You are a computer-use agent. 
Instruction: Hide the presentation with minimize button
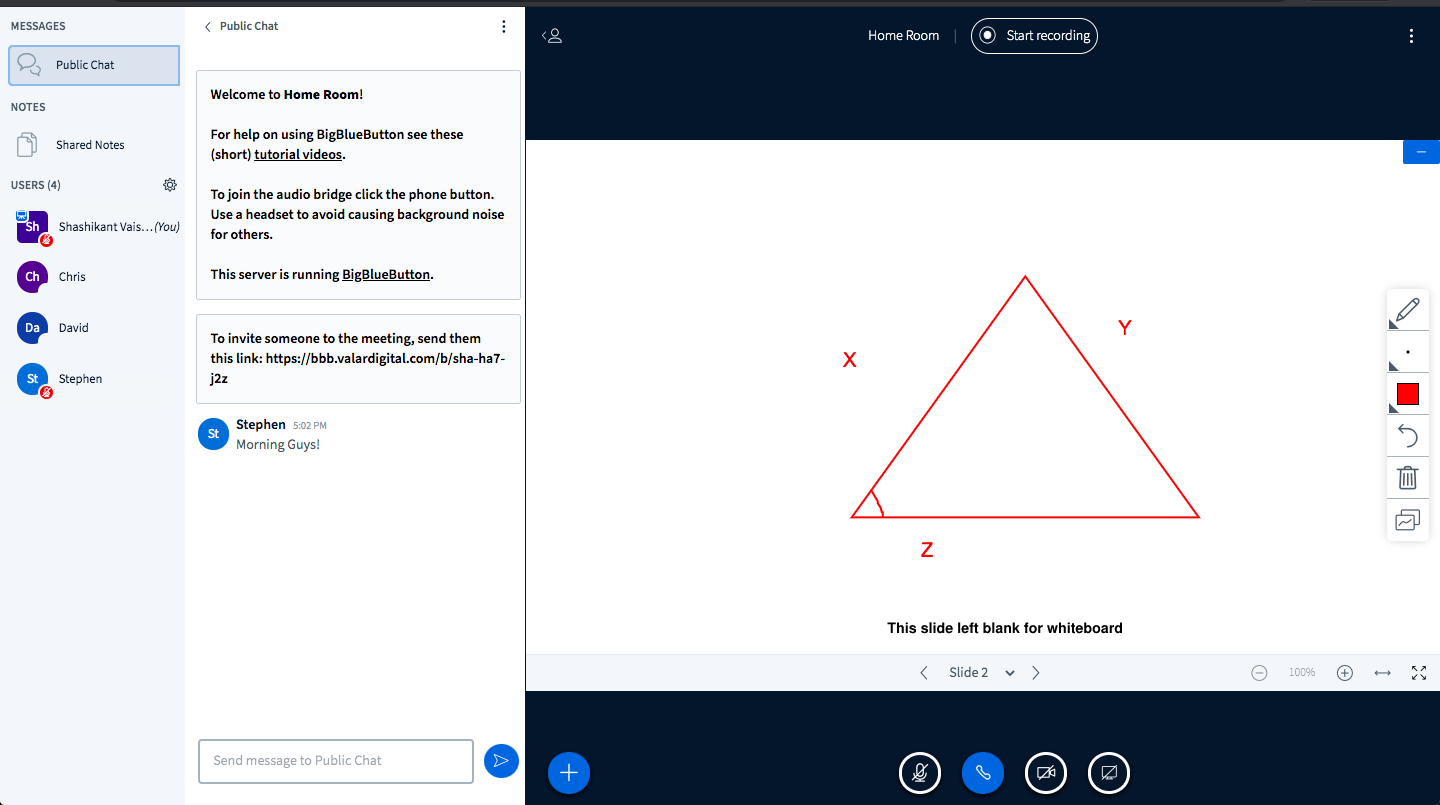point(1421,152)
